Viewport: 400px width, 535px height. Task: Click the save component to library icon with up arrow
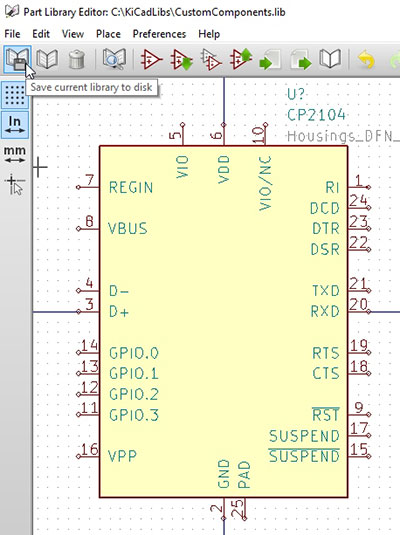pyautogui.click(x=241, y=59)
